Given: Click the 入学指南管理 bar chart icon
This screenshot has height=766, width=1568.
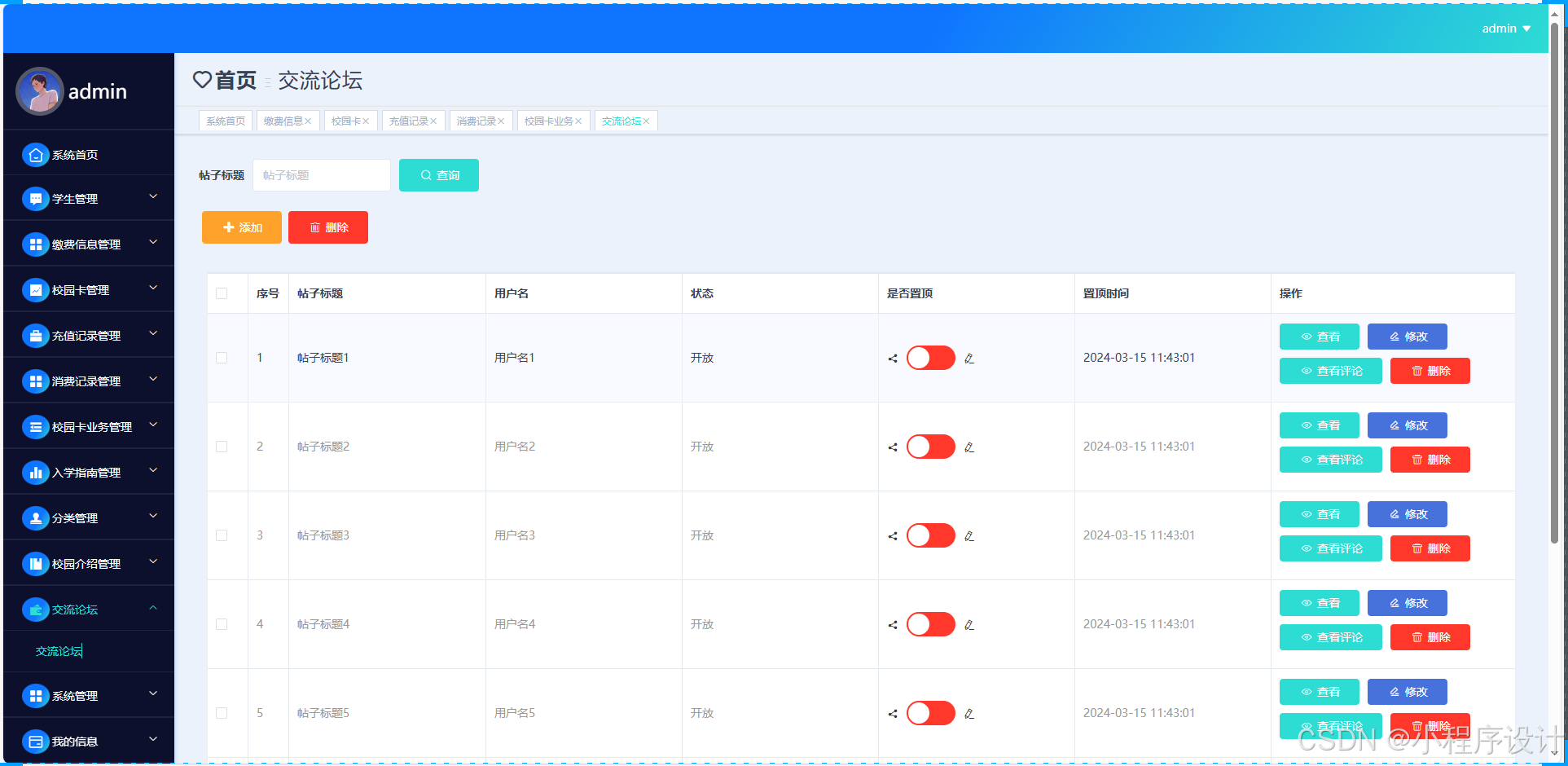Looking at the screenshot, I should (36, 473).
